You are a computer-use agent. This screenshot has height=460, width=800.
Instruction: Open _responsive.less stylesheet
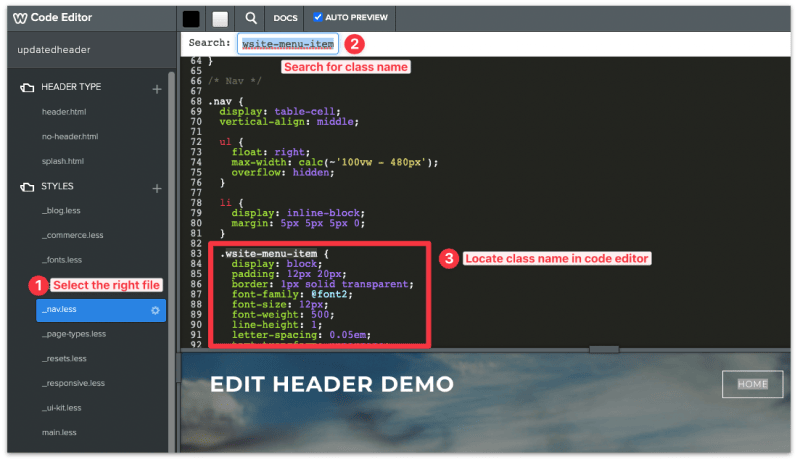pyautogui.click(x=73, y=383)
